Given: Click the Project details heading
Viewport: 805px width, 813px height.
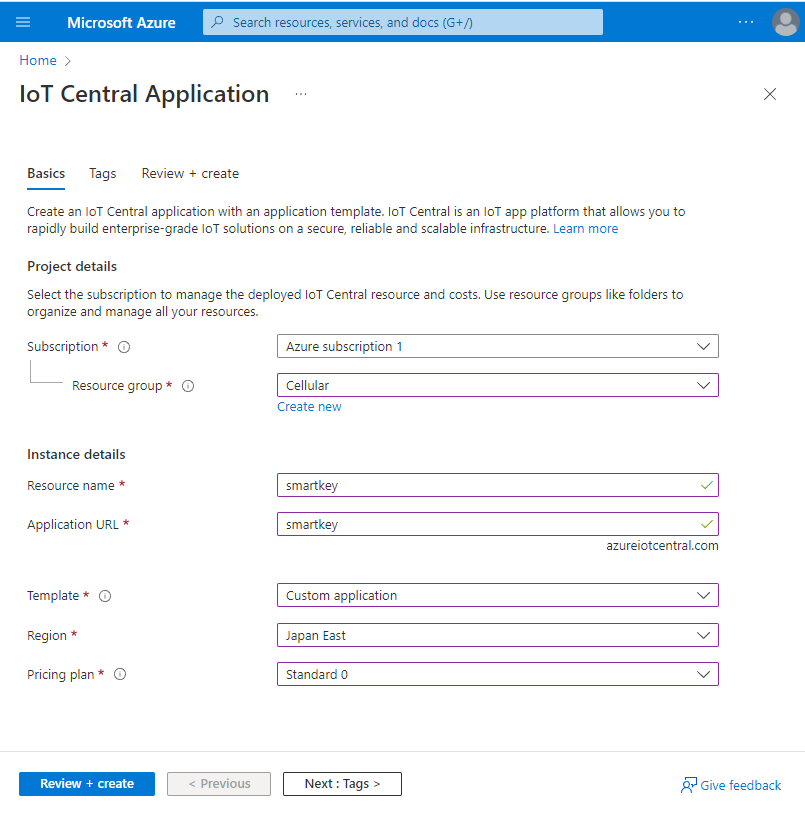Looking at the screenshot, I should coord(72,267).
